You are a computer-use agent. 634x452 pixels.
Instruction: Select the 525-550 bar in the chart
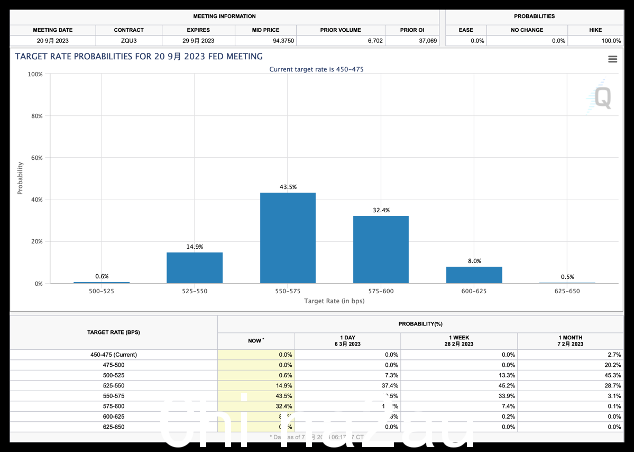[194, 268]
